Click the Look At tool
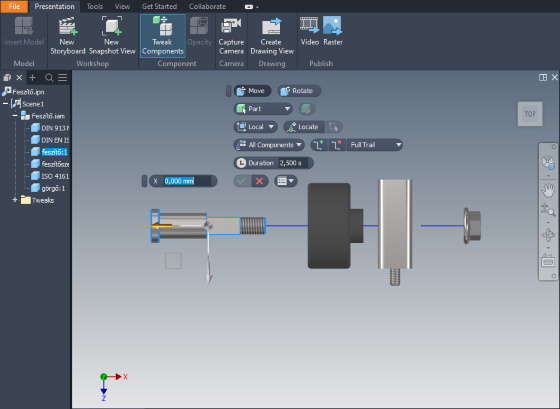Screen dimensions: 560x409 point(548,261)
